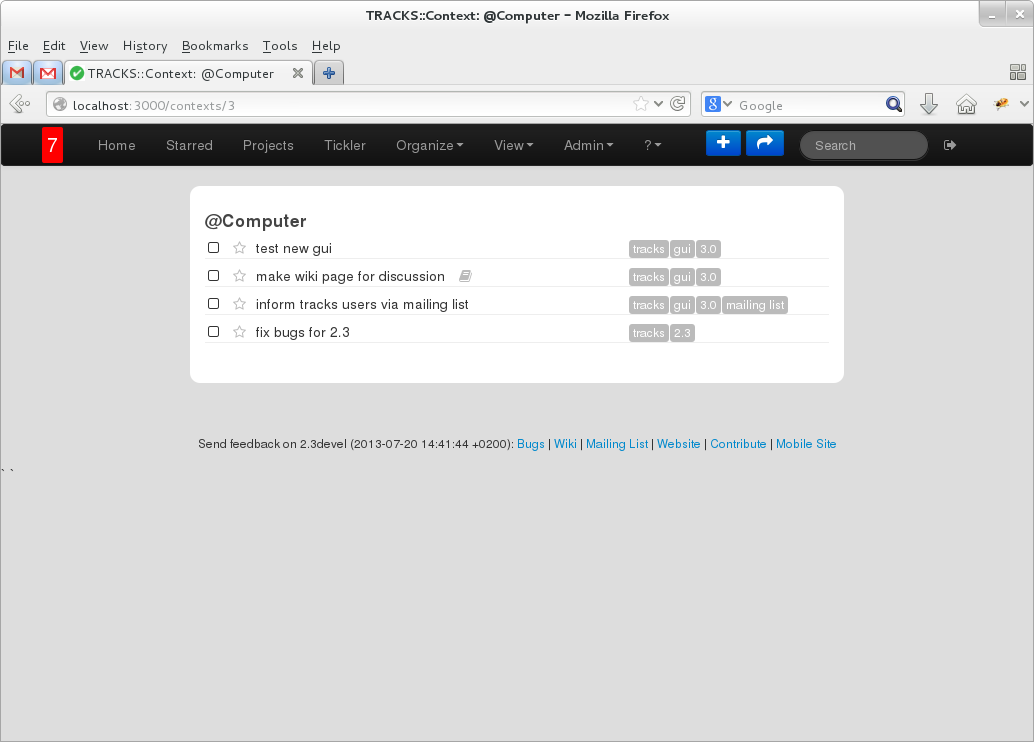
Task: Open the View dropdown in the navbar
Action: tap(513, 145)
